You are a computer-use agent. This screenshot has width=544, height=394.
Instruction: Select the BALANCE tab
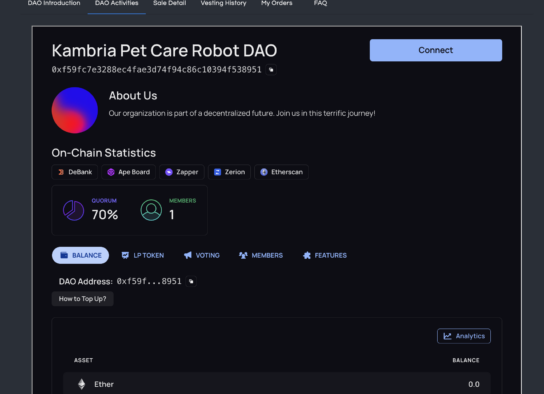click(80, 255)
